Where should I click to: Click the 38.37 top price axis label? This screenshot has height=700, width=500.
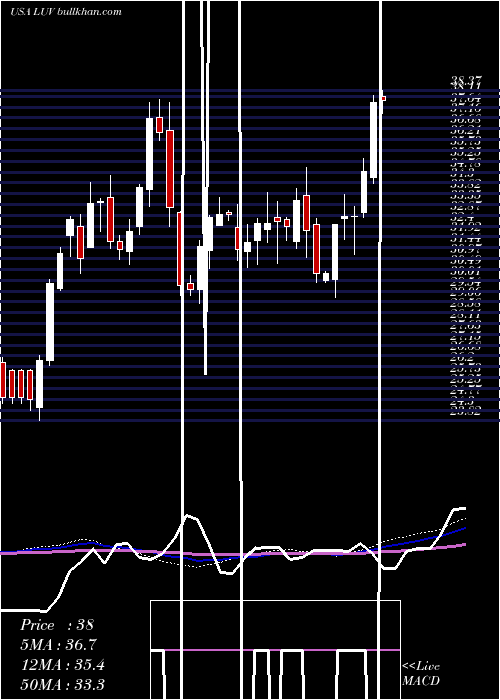pyautogui.click(x=466, y=81)
